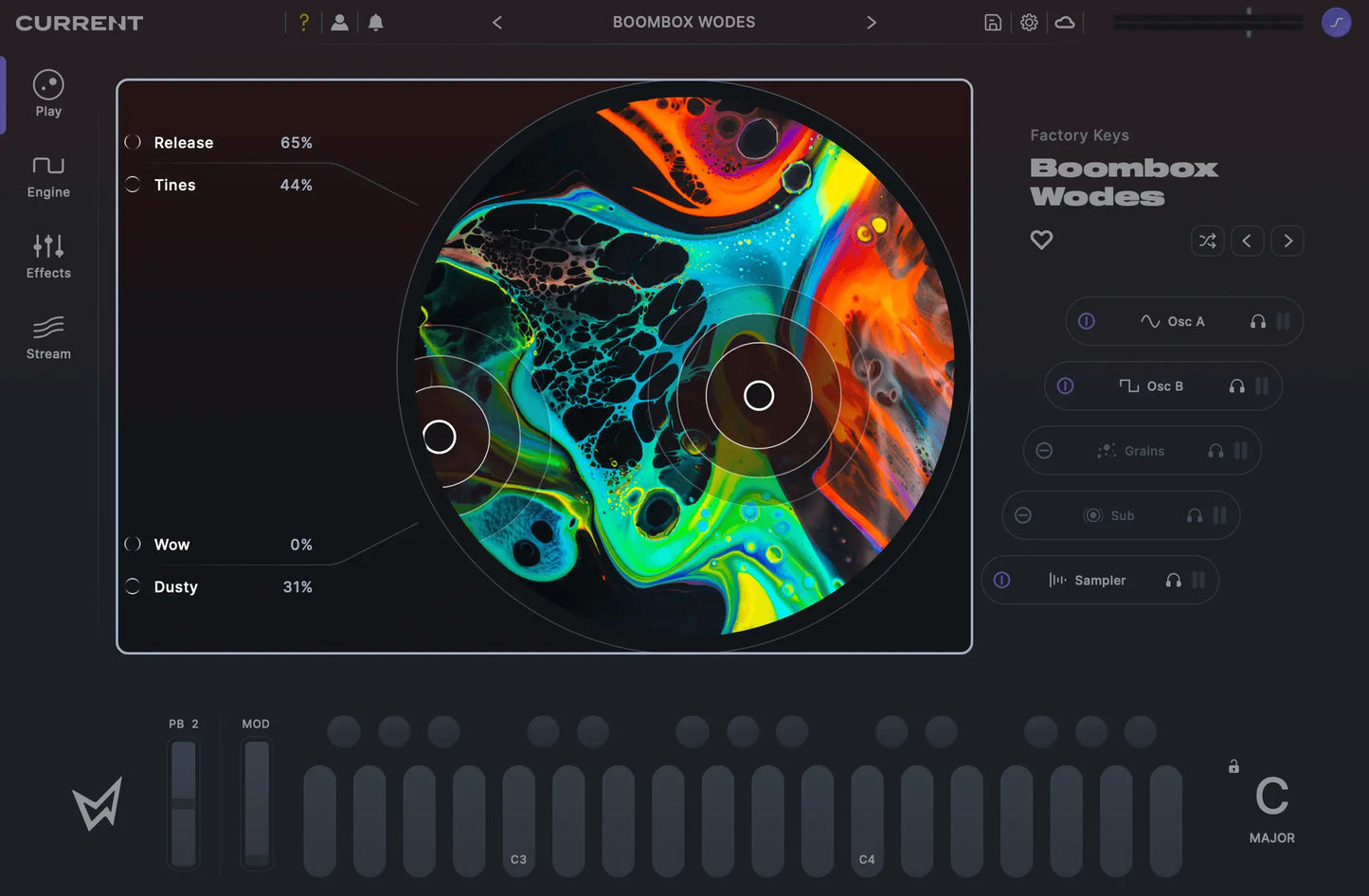This screenshot has height=896, width=1369.
Task: Enable the Grains layer
Action: pyautogui.click(x=1044, y=451)
